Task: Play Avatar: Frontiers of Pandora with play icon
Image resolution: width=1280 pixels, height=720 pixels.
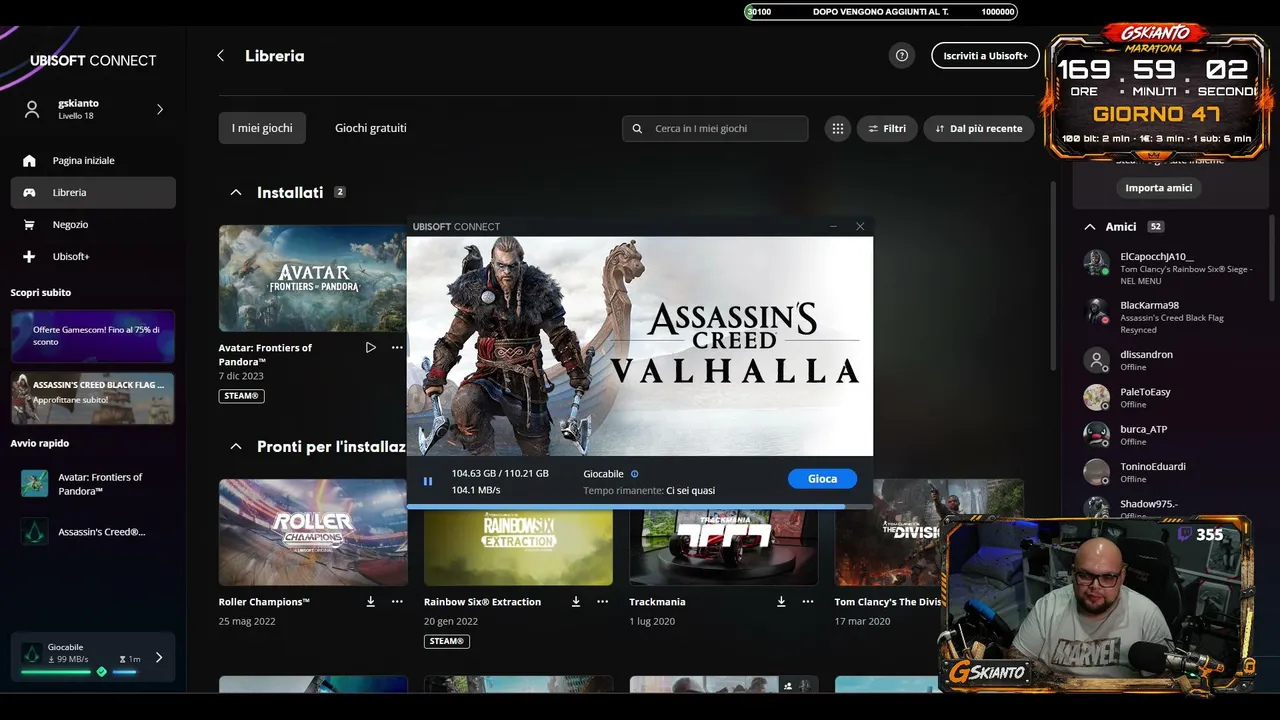Action: click(371, 348)
